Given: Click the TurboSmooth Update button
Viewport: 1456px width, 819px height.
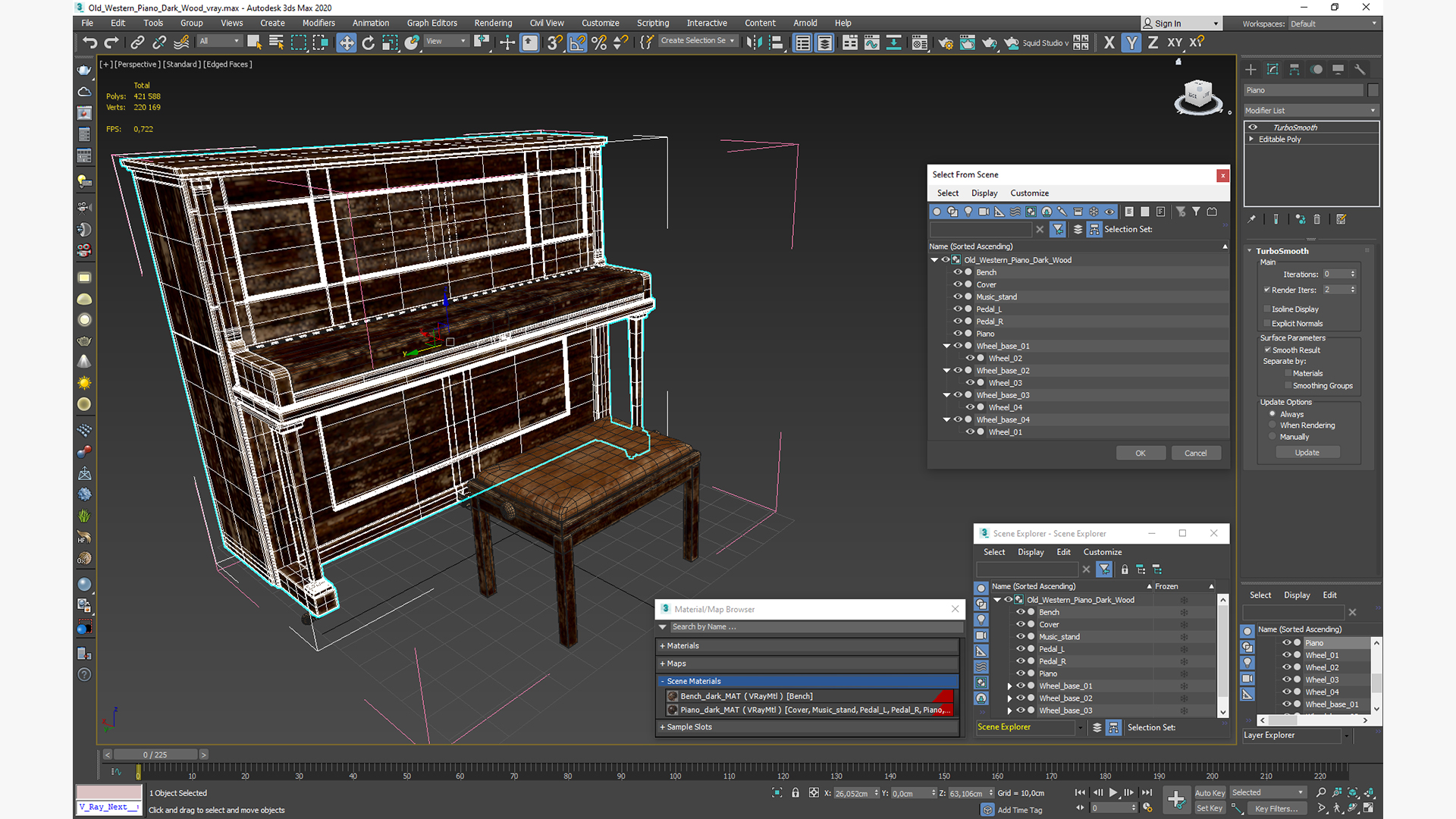Looking at the screenshot, I should click(x=1307, y=453).
